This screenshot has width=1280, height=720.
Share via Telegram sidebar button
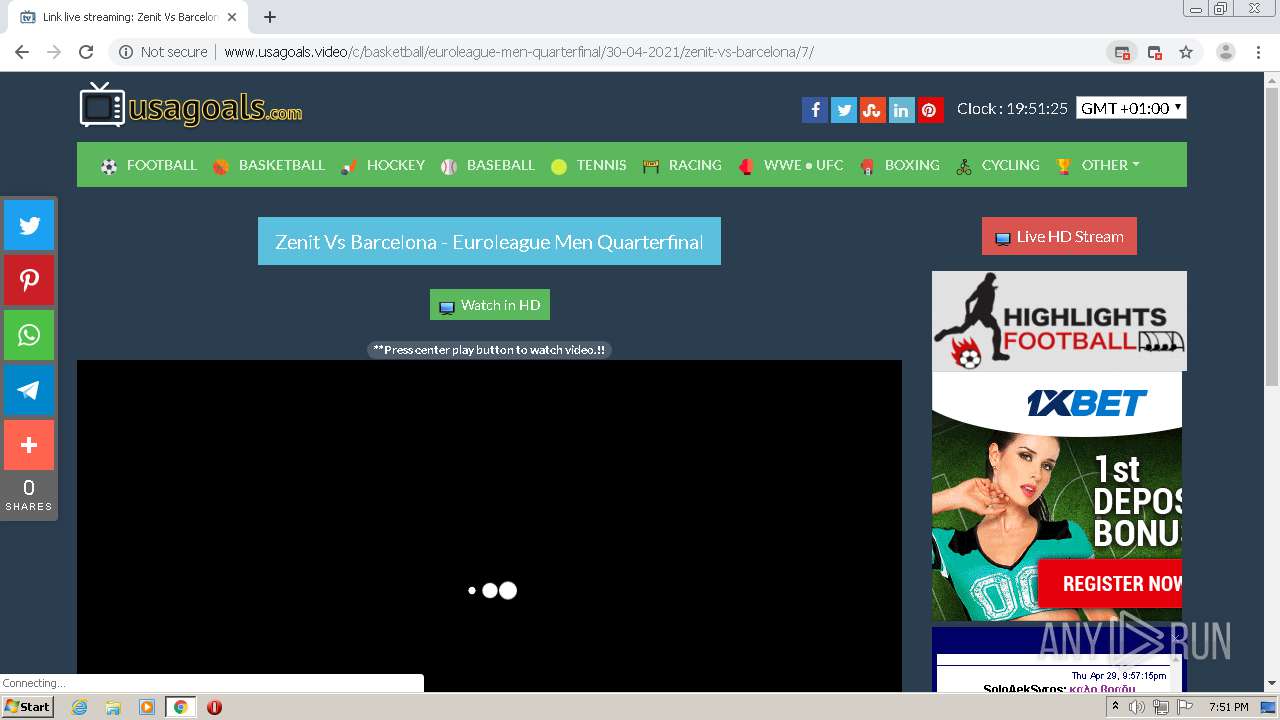tap(29, 390)
